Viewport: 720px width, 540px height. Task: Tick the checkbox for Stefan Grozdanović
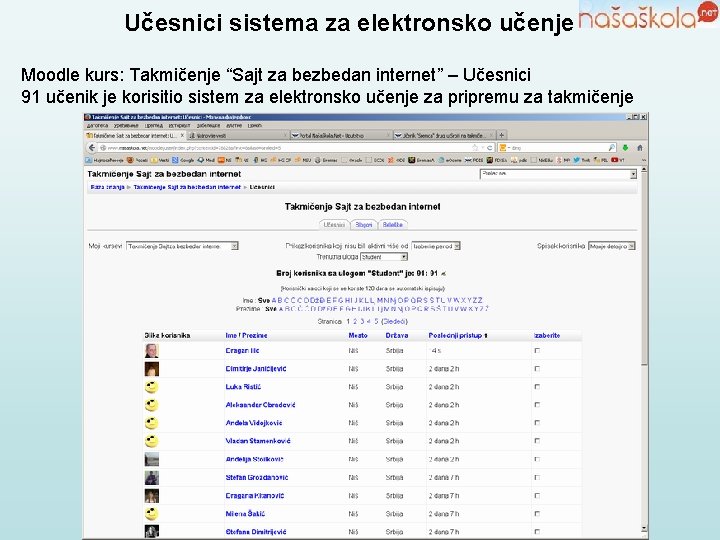(537, 478)
